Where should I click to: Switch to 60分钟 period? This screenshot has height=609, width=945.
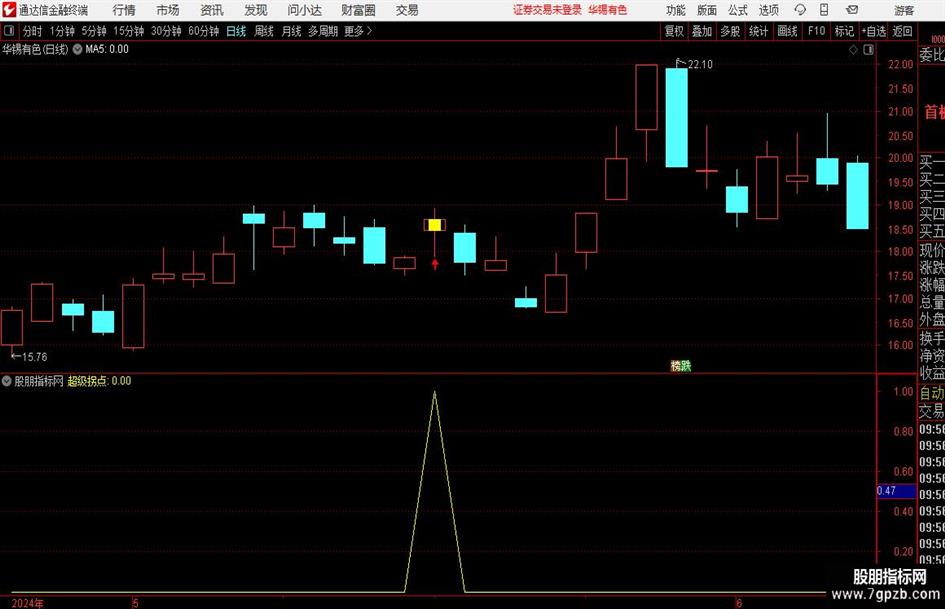204,31
